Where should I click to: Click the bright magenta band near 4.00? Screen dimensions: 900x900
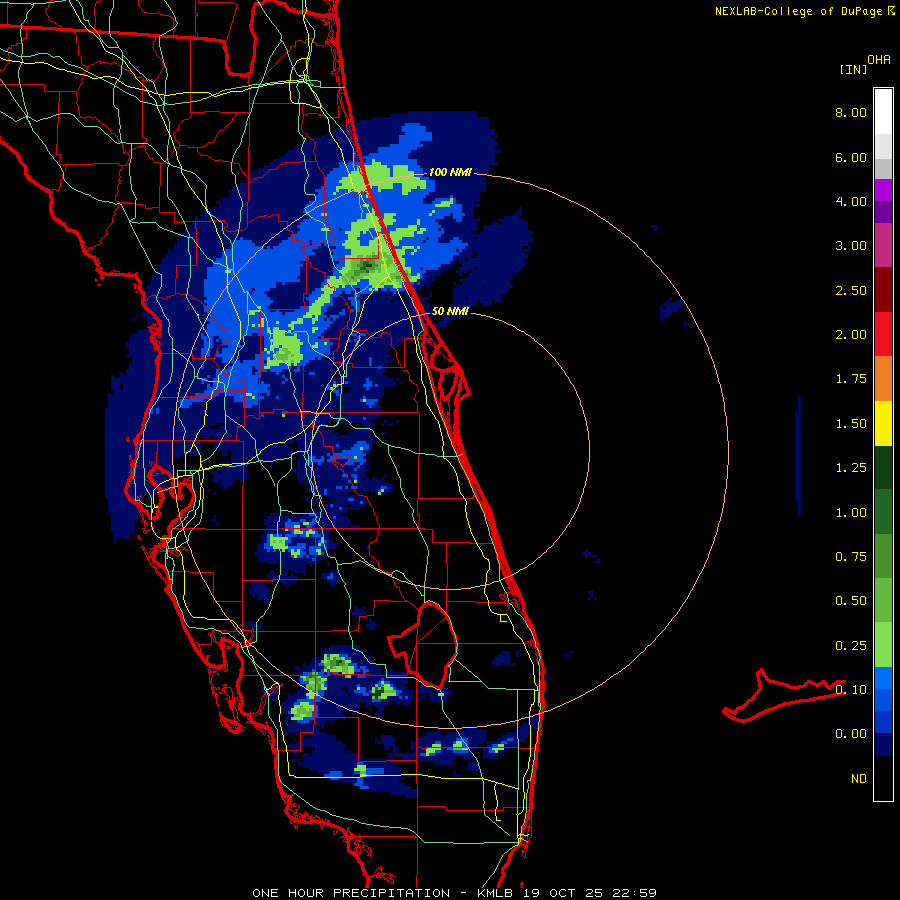[x=883, y=190]
